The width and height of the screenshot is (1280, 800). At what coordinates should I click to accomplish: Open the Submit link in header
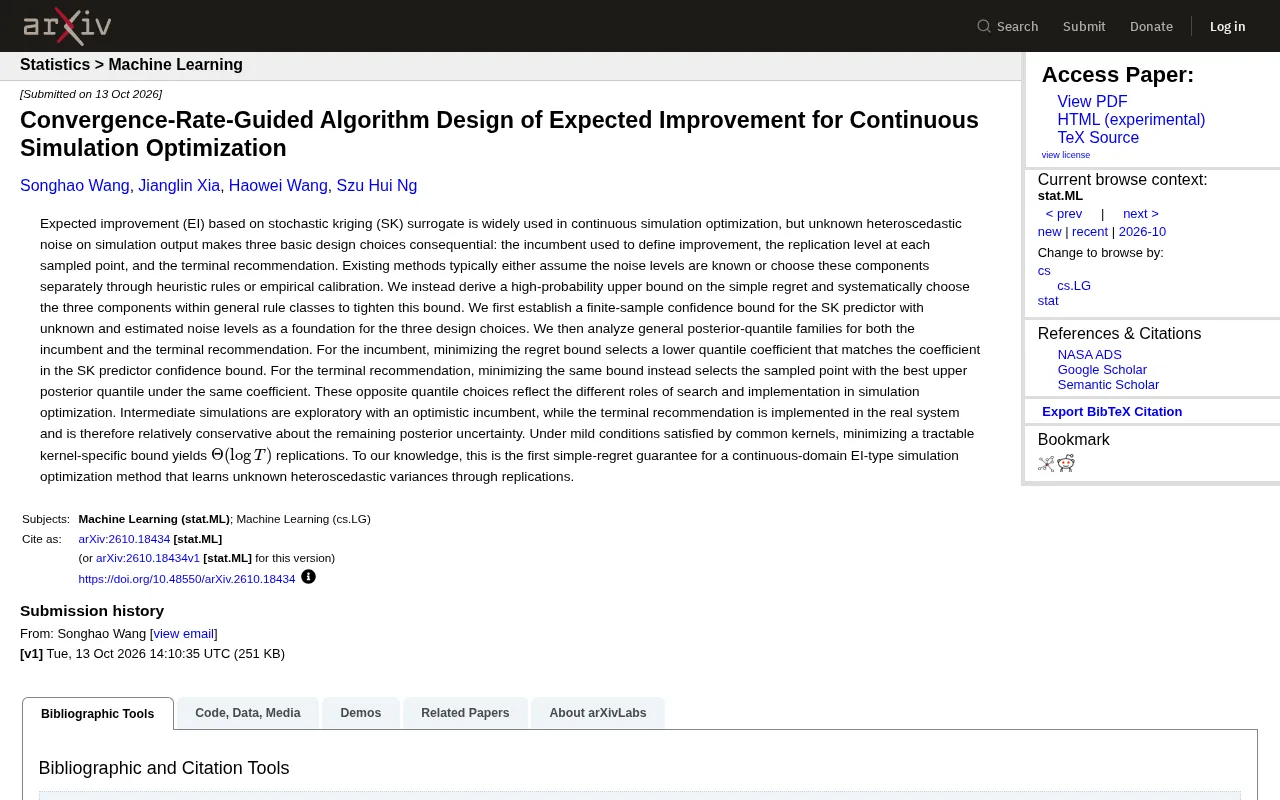[x=1084, y=26]
